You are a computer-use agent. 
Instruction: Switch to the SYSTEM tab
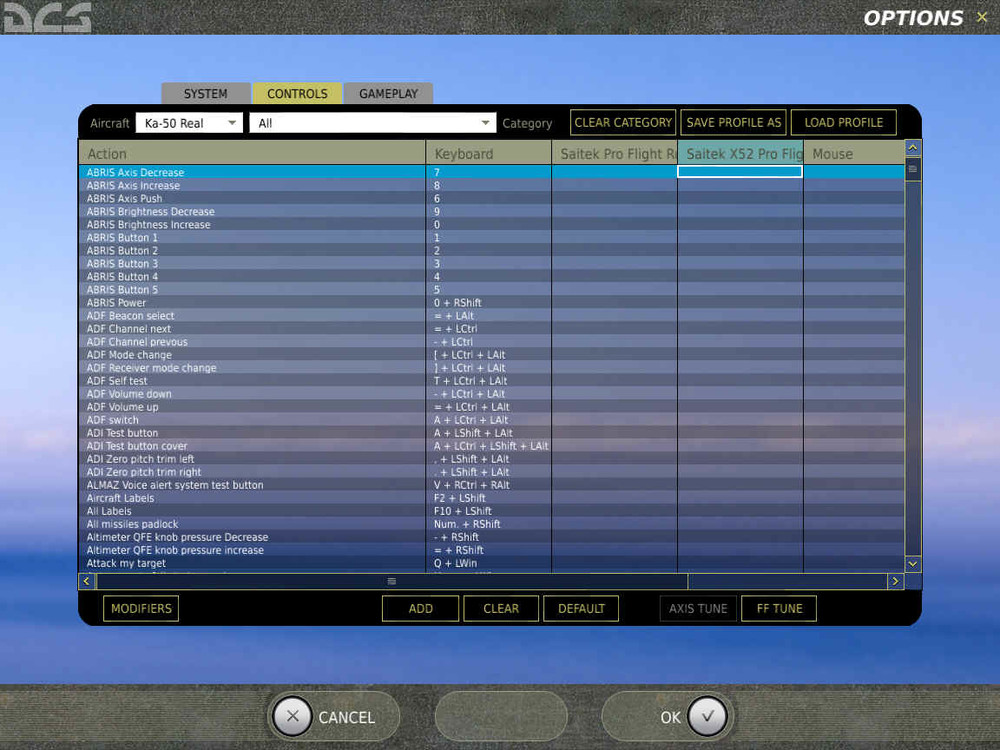205,93
